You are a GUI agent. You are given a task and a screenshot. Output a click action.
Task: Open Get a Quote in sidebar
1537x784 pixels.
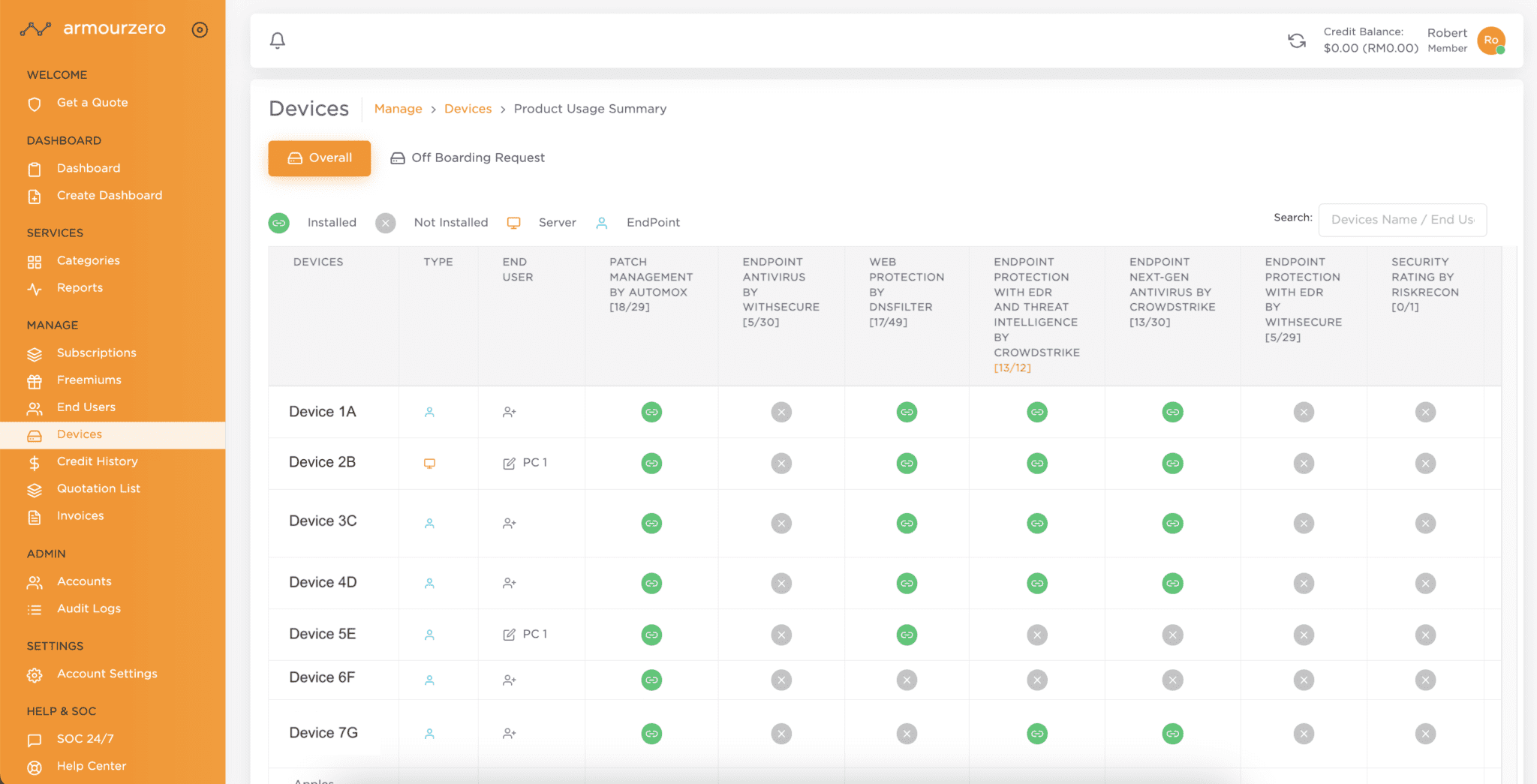(92, 103)
